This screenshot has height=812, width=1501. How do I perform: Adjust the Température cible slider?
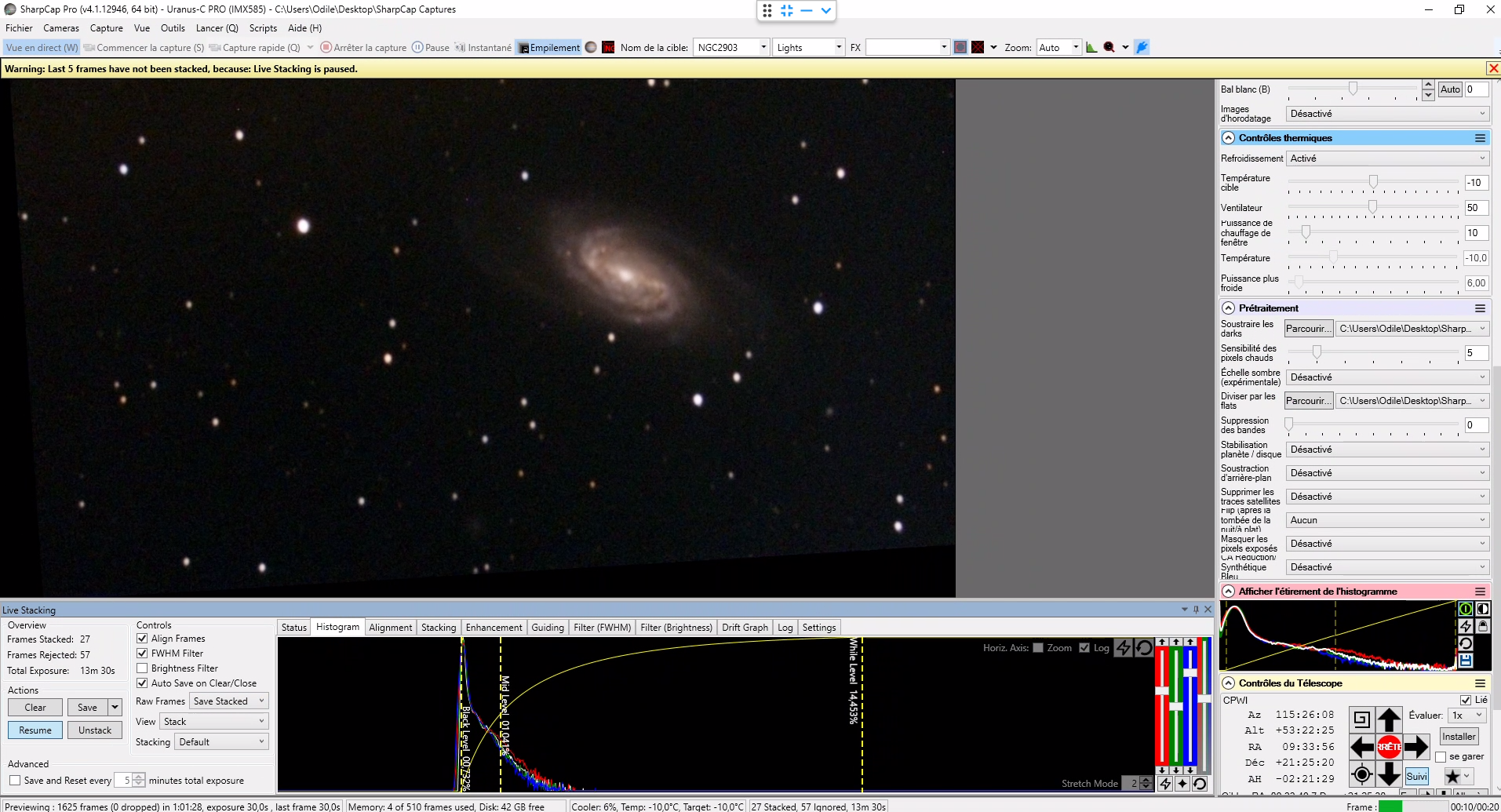click(1373, 183)
